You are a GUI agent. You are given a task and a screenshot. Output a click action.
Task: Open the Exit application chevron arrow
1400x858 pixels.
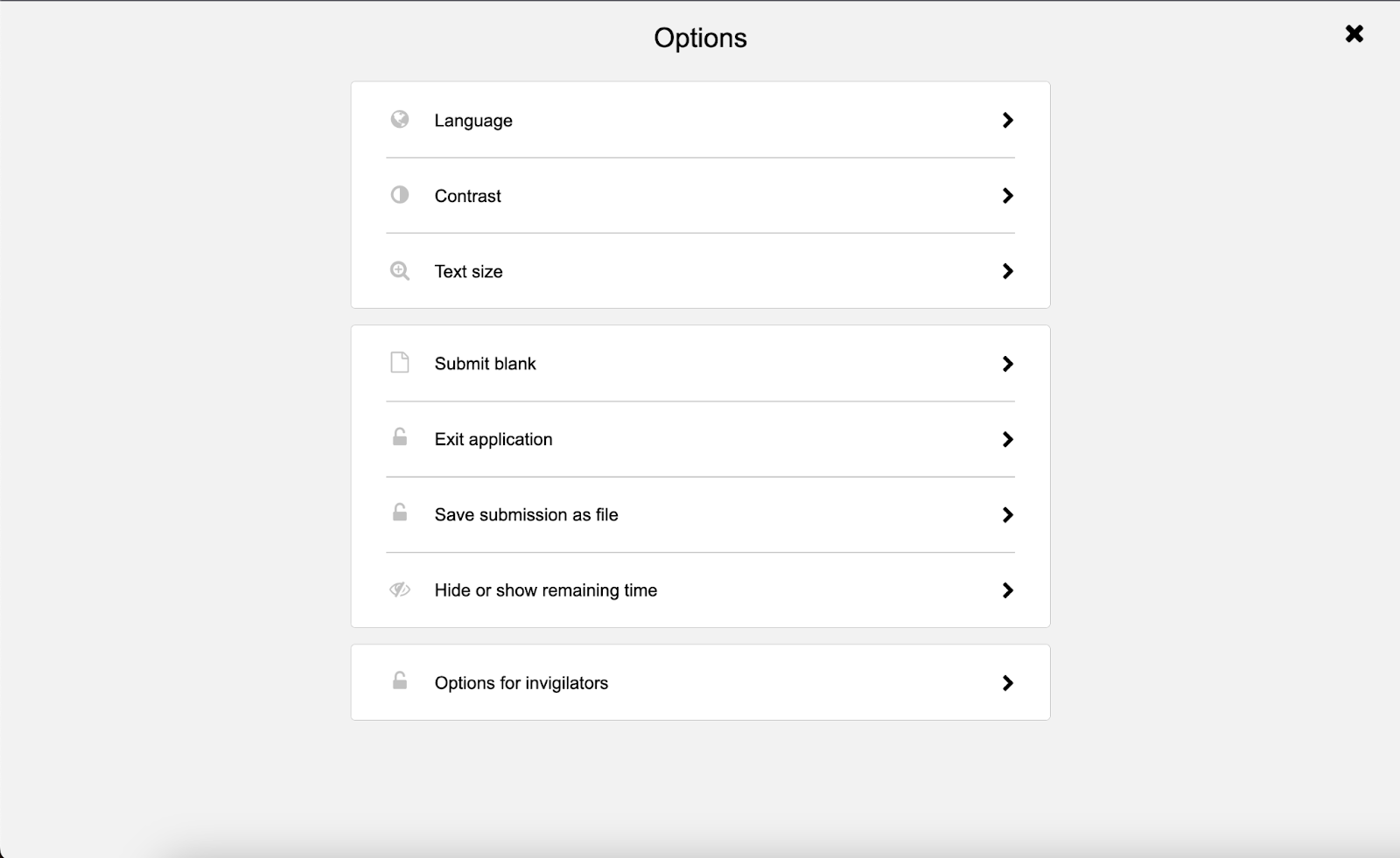point(1008,439)
